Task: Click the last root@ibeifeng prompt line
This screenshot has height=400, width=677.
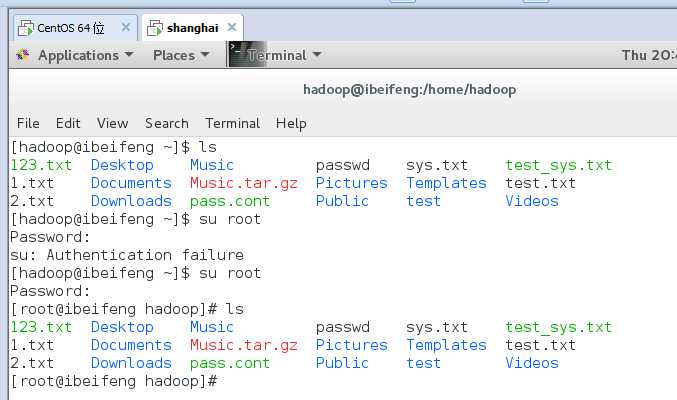Action: [114, 381]
